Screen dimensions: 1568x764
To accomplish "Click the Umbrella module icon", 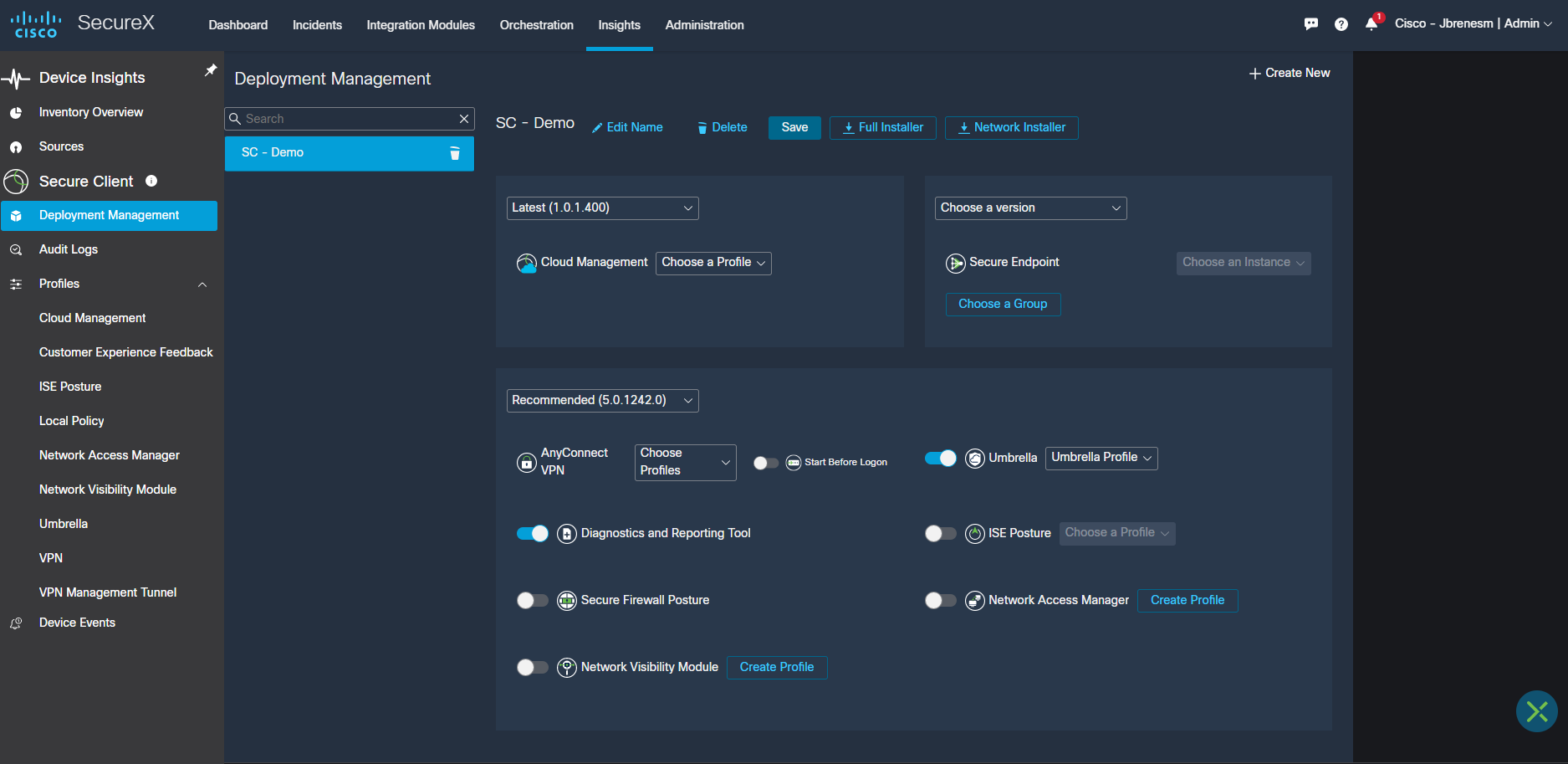I will pos(975,459).
